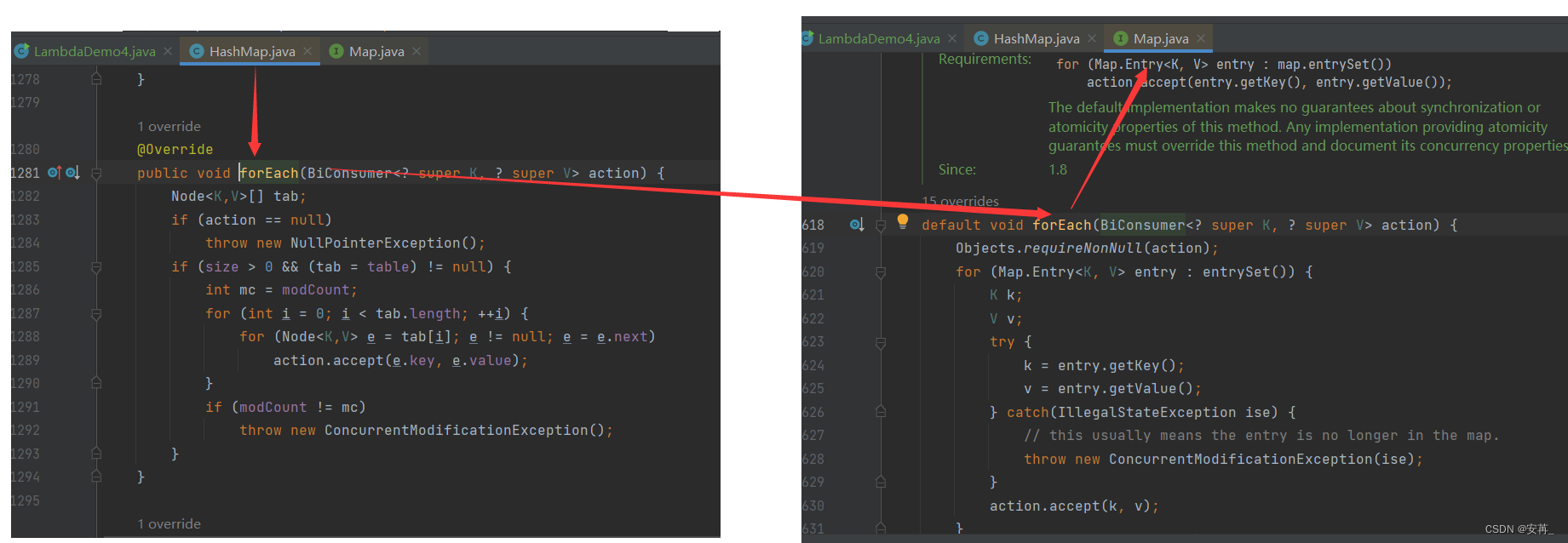Collapse the for loop fold at line 620
Screen dimensions: 1568x543
881,272
